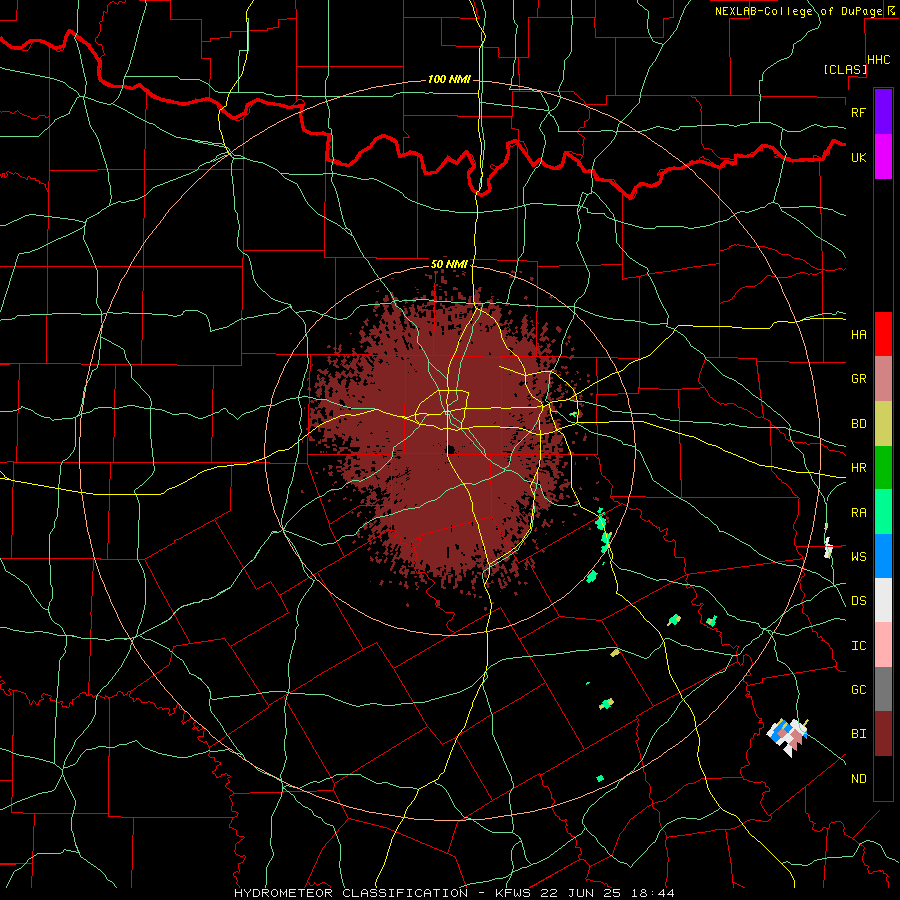Click the WS legend label
The width and height of the screenshot is (900, 900).
point(859,556)
